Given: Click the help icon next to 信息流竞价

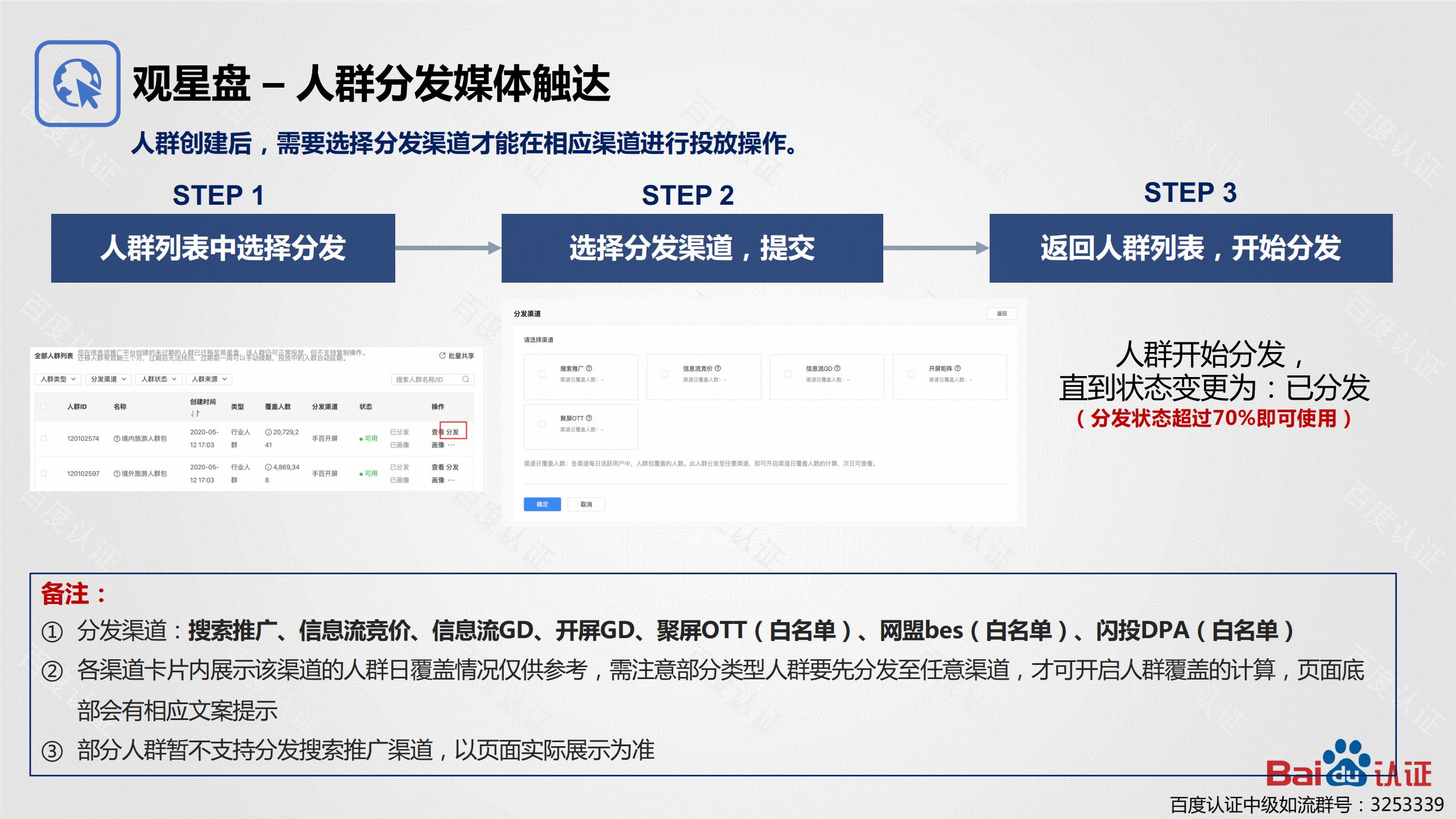Looking at the screenshot, I should tap(718, 368).
